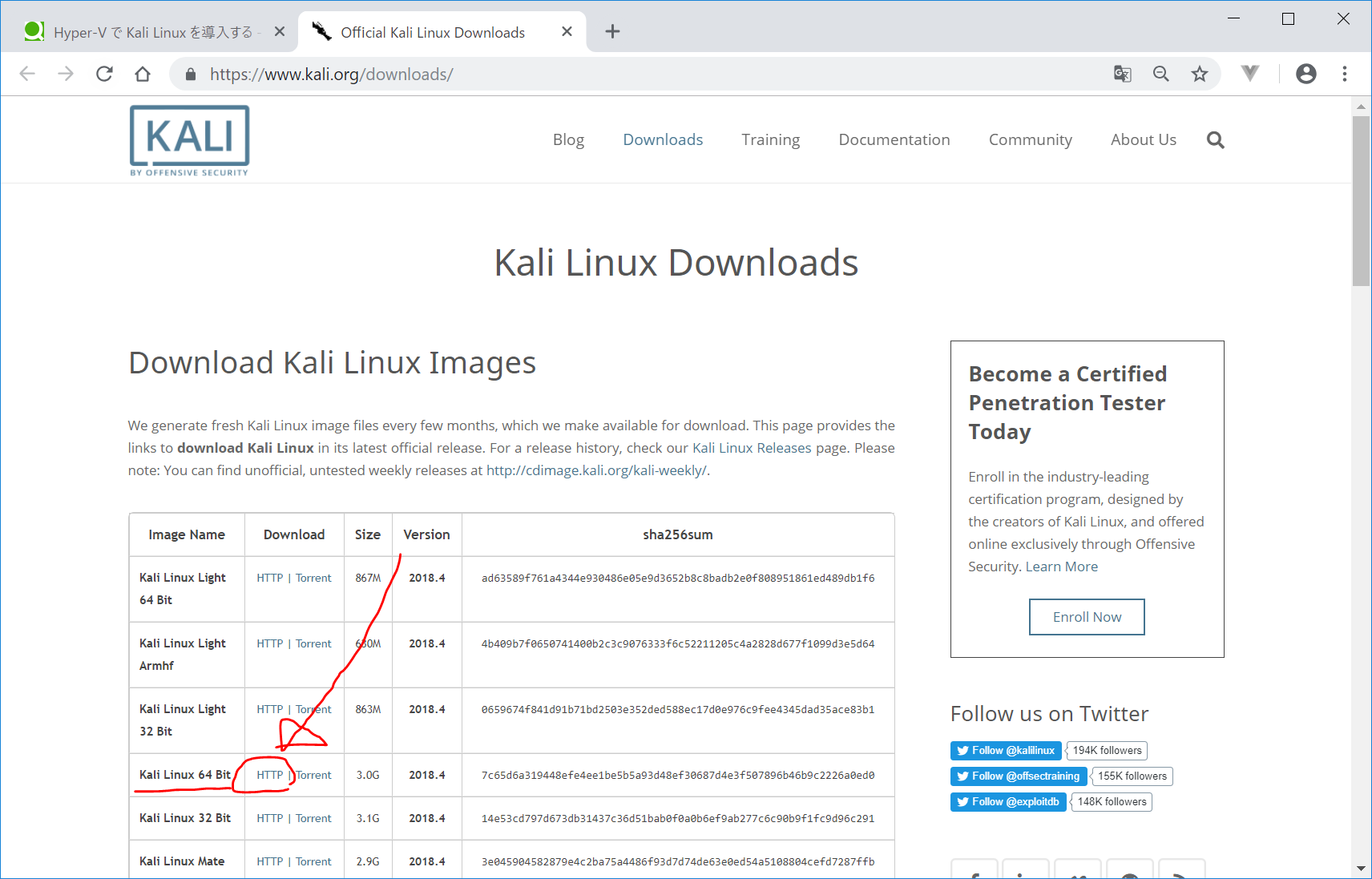Bookmark this page with the star icon
1372x879 pixels.
tap(1199, 74)
